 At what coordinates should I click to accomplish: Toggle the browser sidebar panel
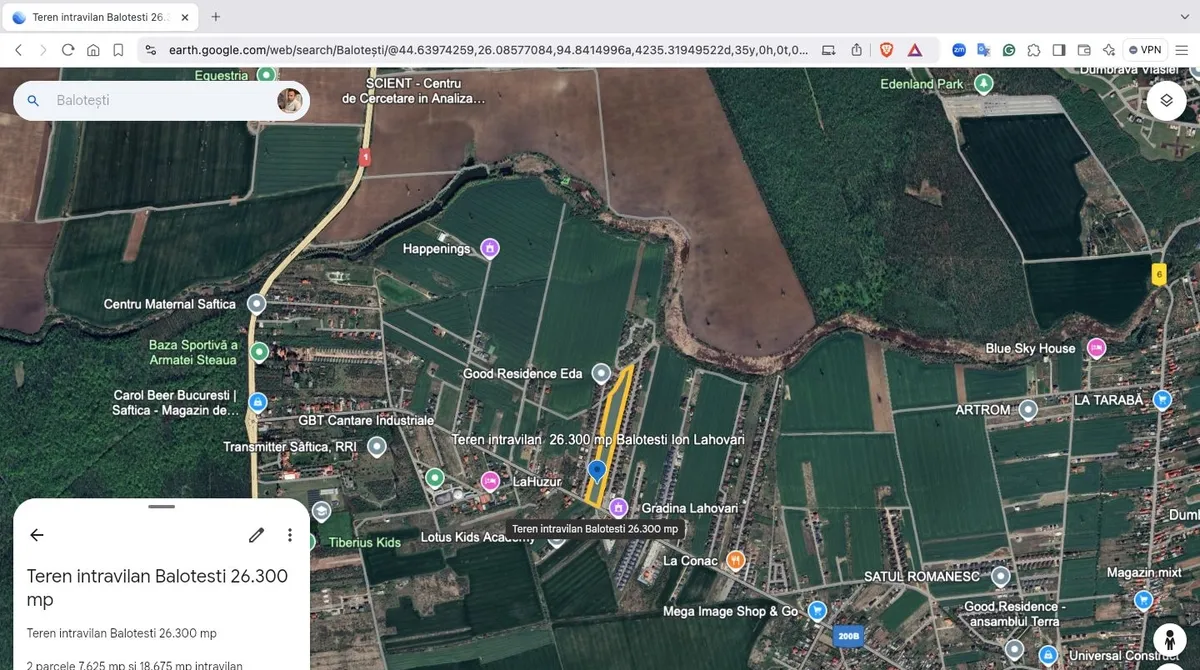point(1059,50)
